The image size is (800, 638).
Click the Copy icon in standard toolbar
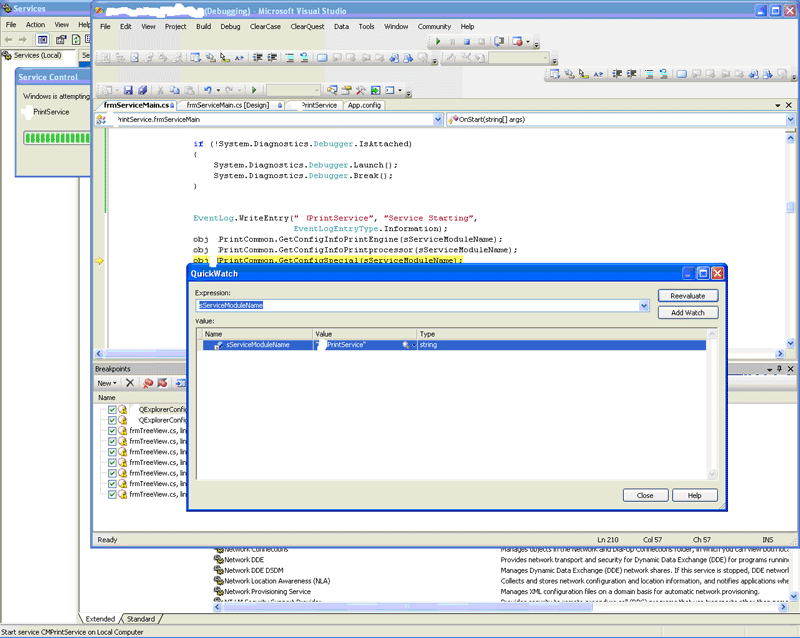[x=175, y=90]
